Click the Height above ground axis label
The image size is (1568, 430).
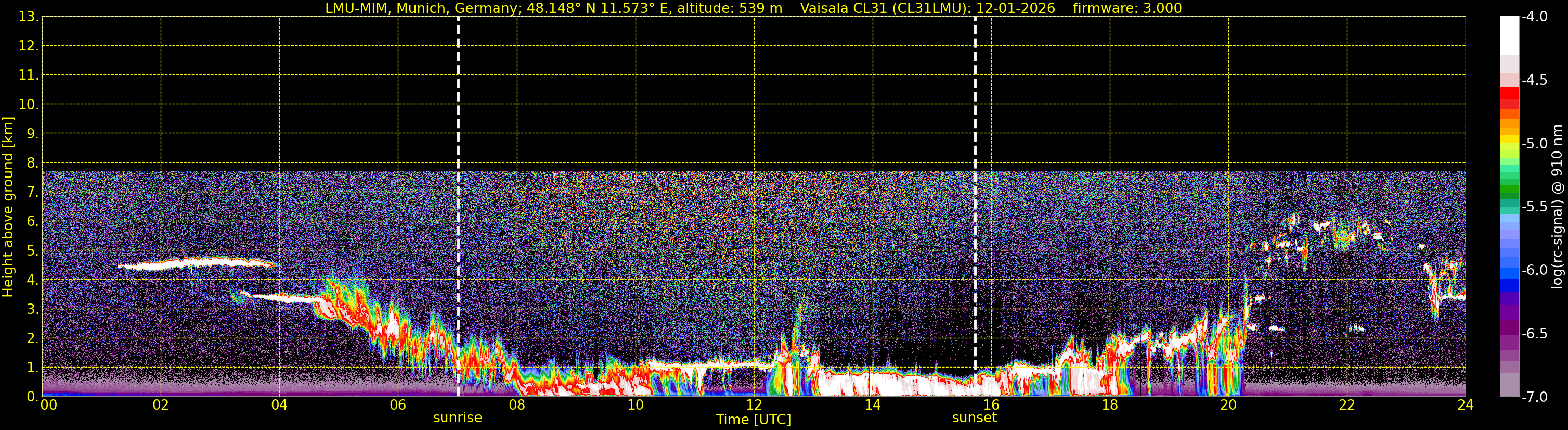point(8,207)
